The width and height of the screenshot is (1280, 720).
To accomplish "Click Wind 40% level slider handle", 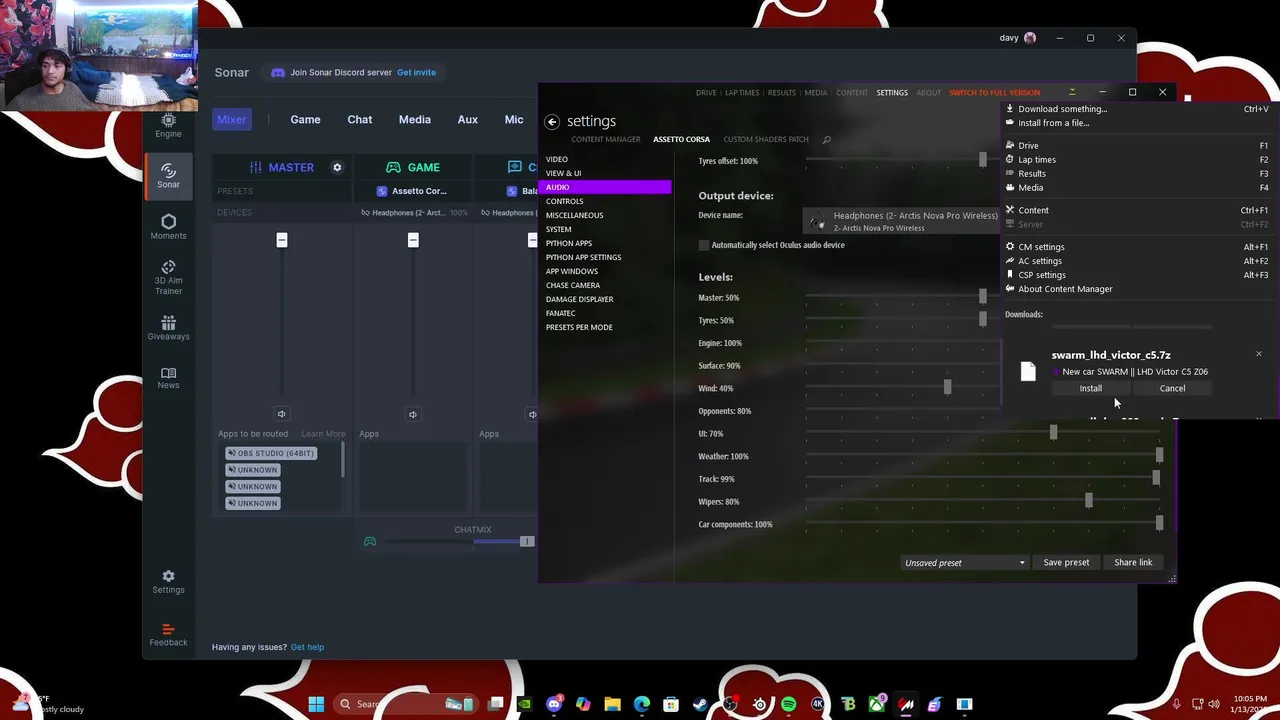I will point(947,387).
